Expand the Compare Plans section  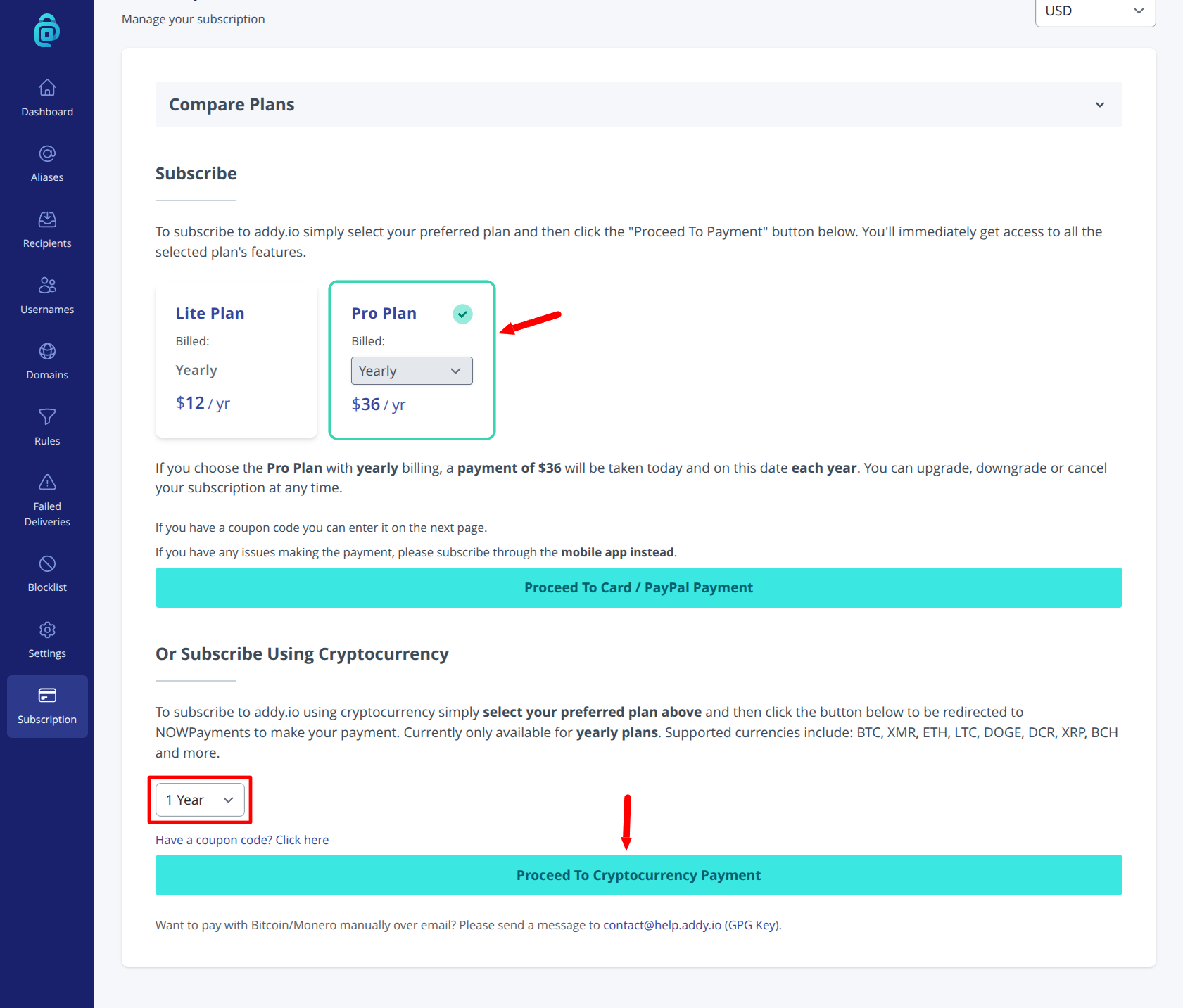pyautogui.click(x=638, y=105)
